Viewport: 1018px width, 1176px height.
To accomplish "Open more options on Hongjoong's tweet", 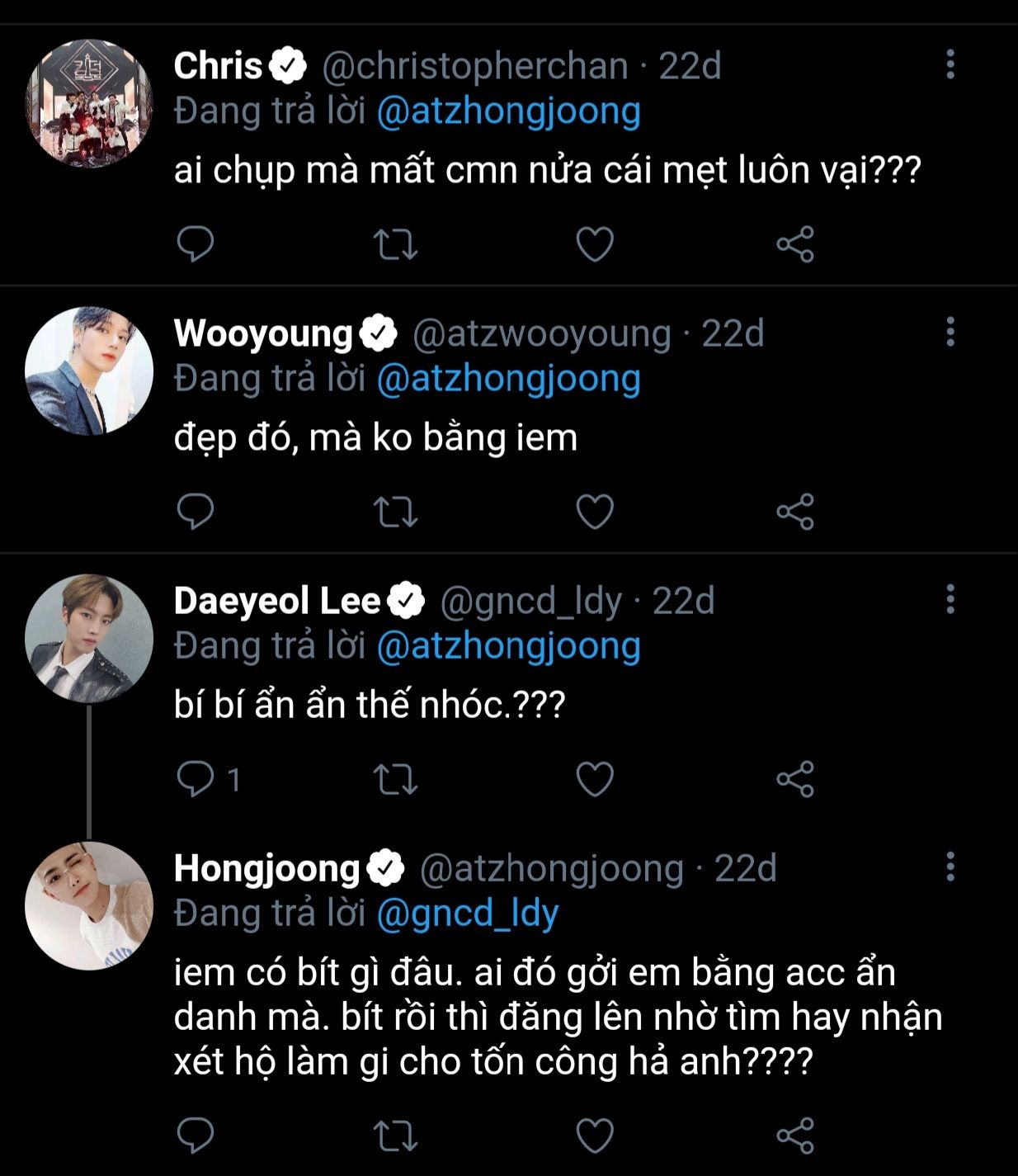I will click(x=950, y=867).
